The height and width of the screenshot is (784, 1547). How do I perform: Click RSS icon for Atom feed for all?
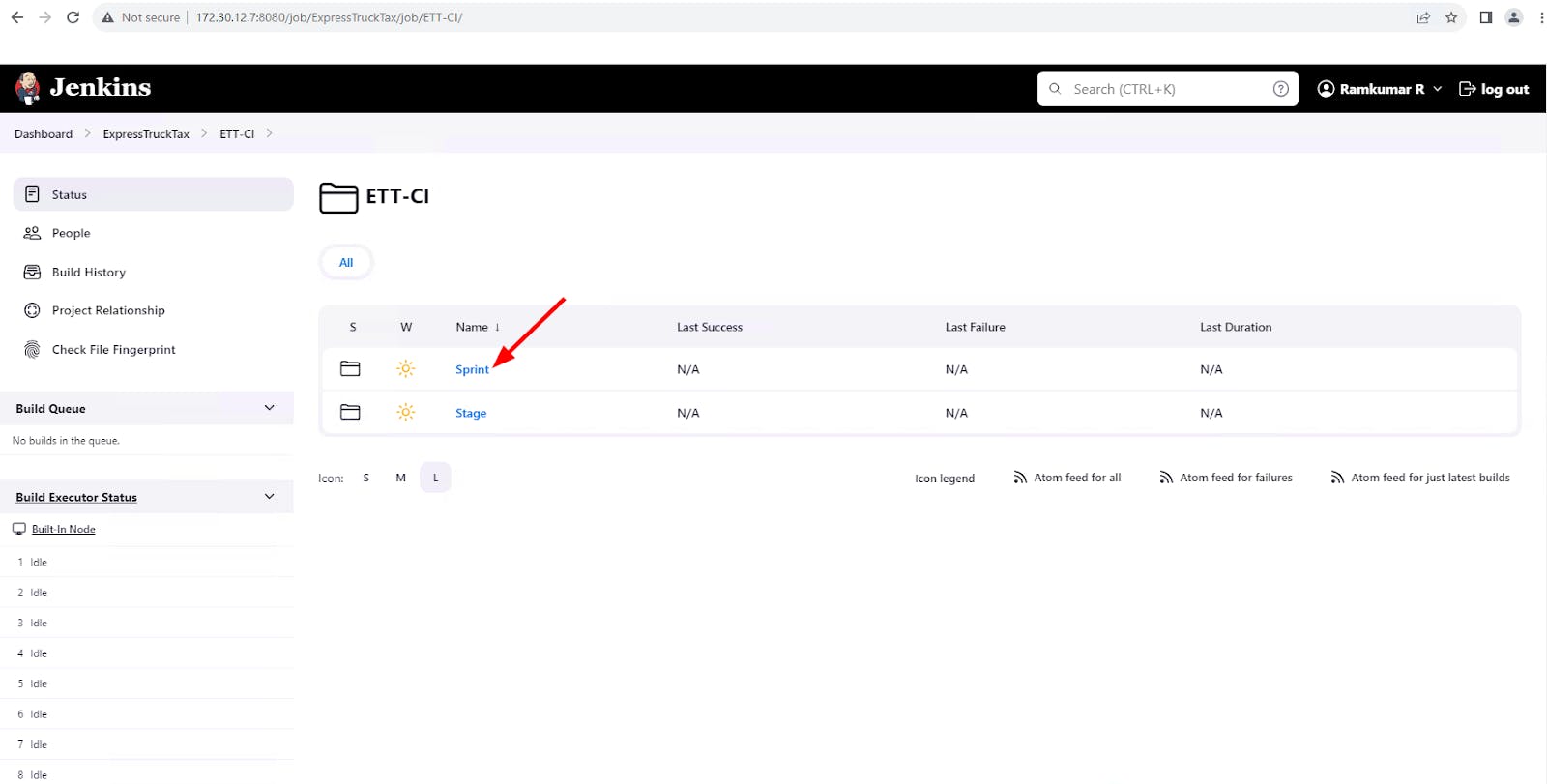(1020, 478)
